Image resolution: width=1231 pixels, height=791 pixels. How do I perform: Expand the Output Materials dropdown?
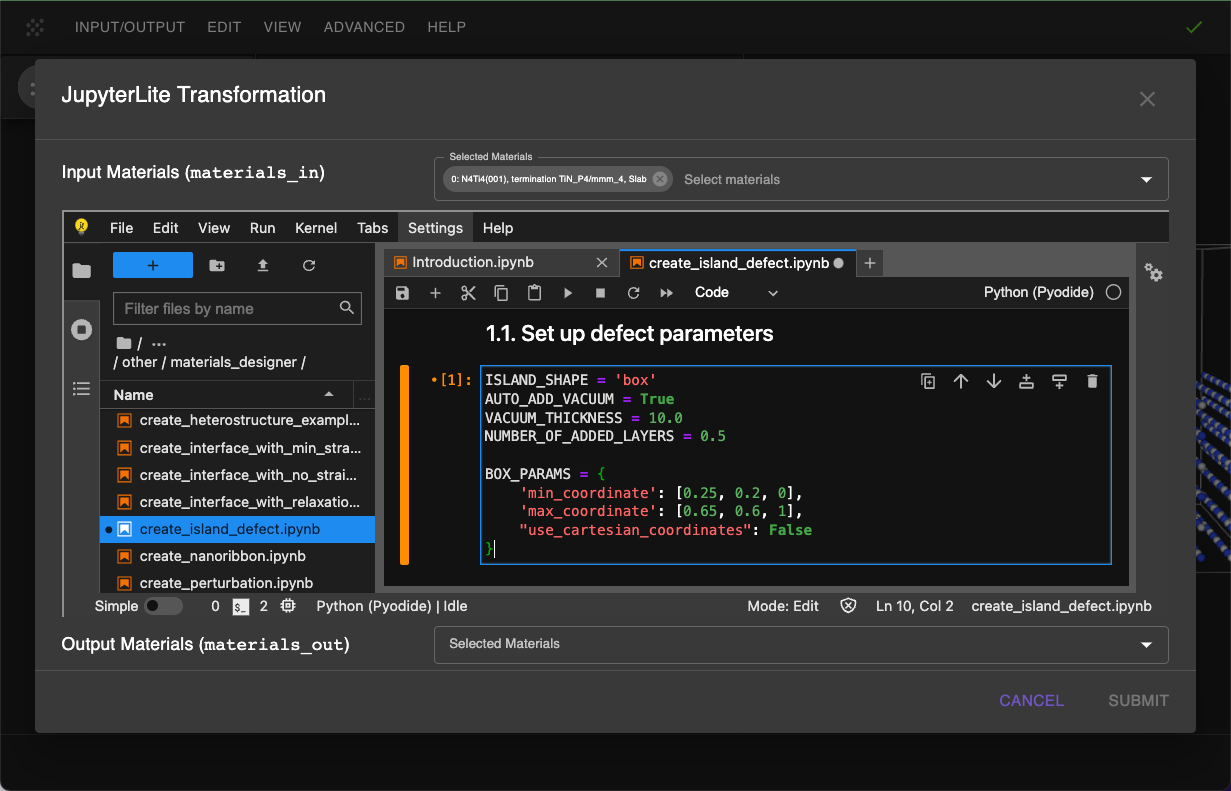(1146, 645)
